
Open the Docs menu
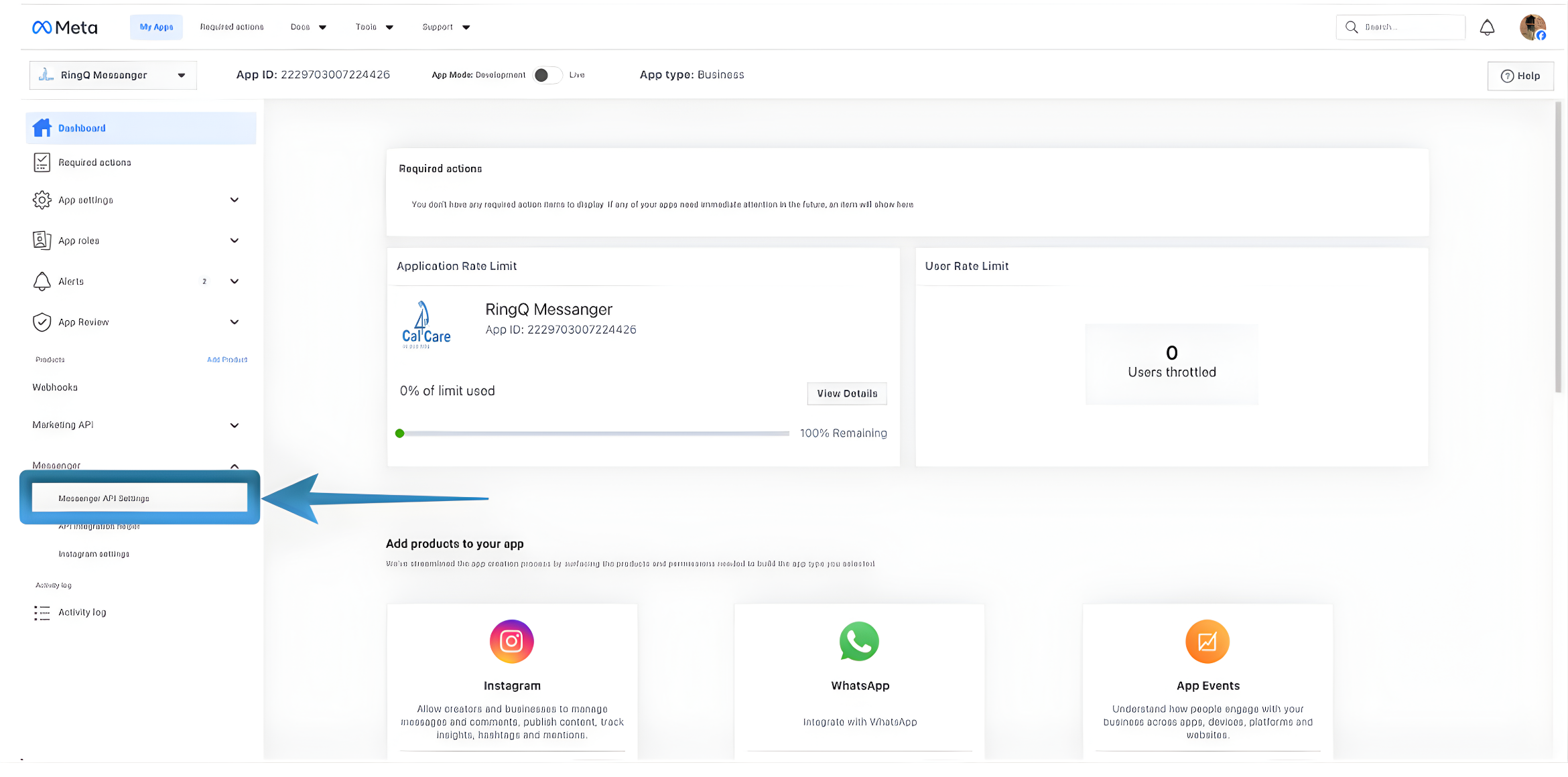(x=307, y=27)
